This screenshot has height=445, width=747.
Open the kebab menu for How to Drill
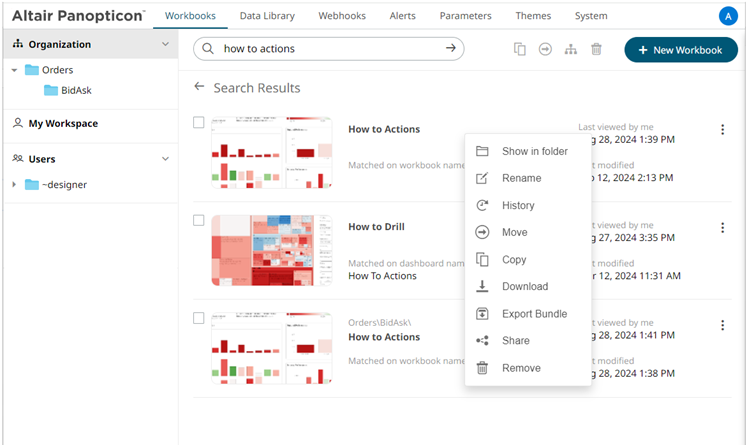coord(722,228)
